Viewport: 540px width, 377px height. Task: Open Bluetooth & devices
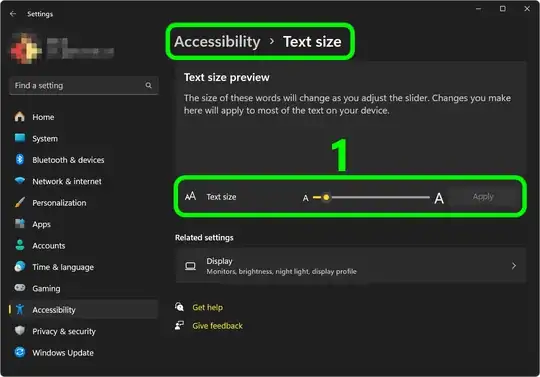click(x=68, y=160)
